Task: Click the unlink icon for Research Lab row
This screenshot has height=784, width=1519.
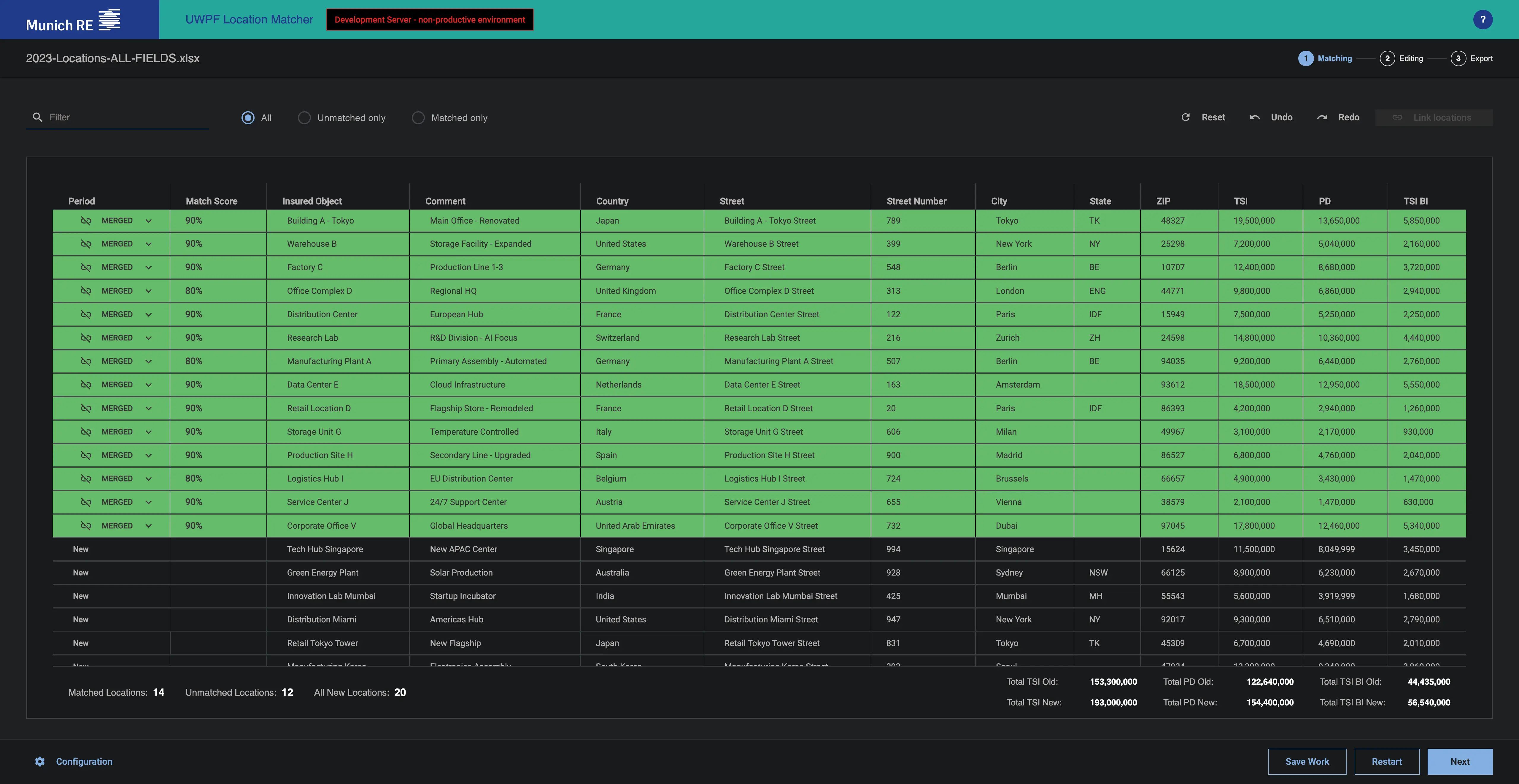Action: 86,338
